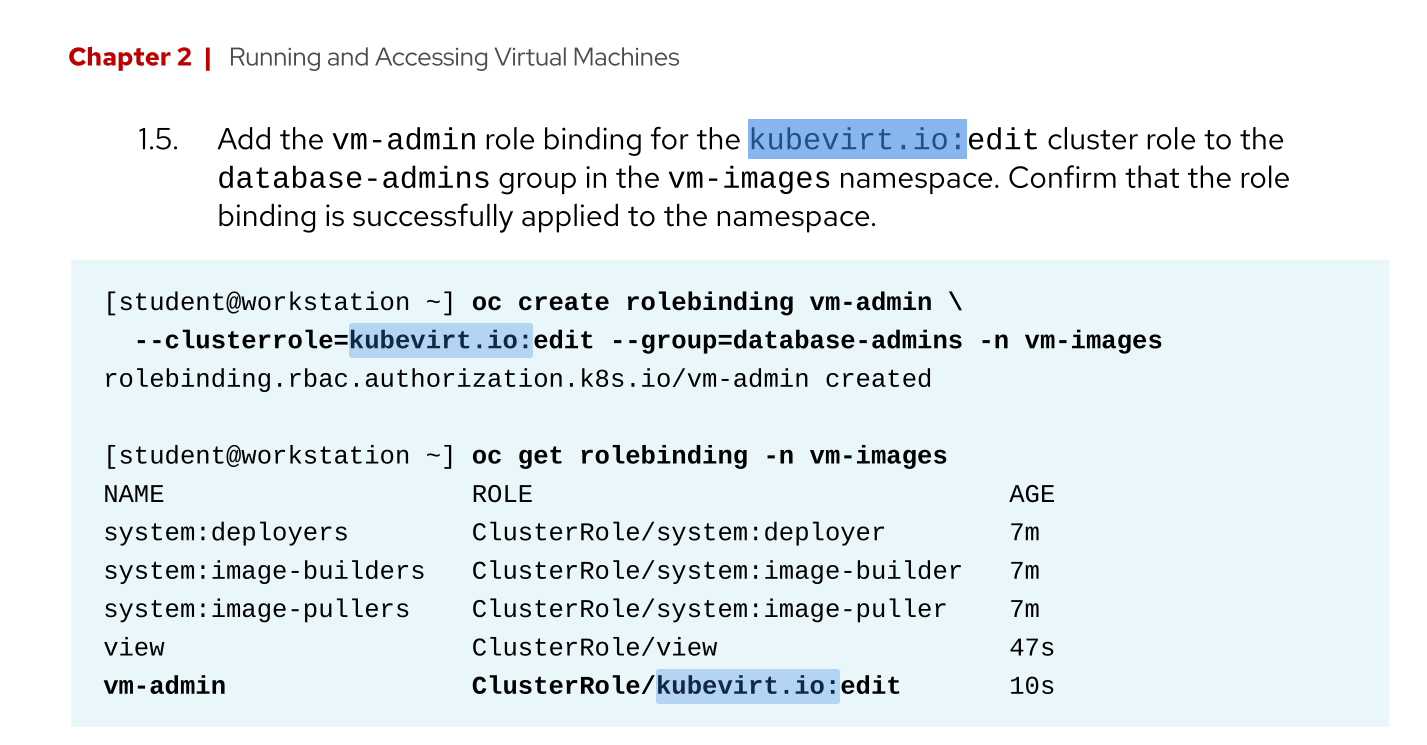
Task: Click the rolebinding.rbac.authorization.k8s.io/vm-admin created output line
Action: 517,379
